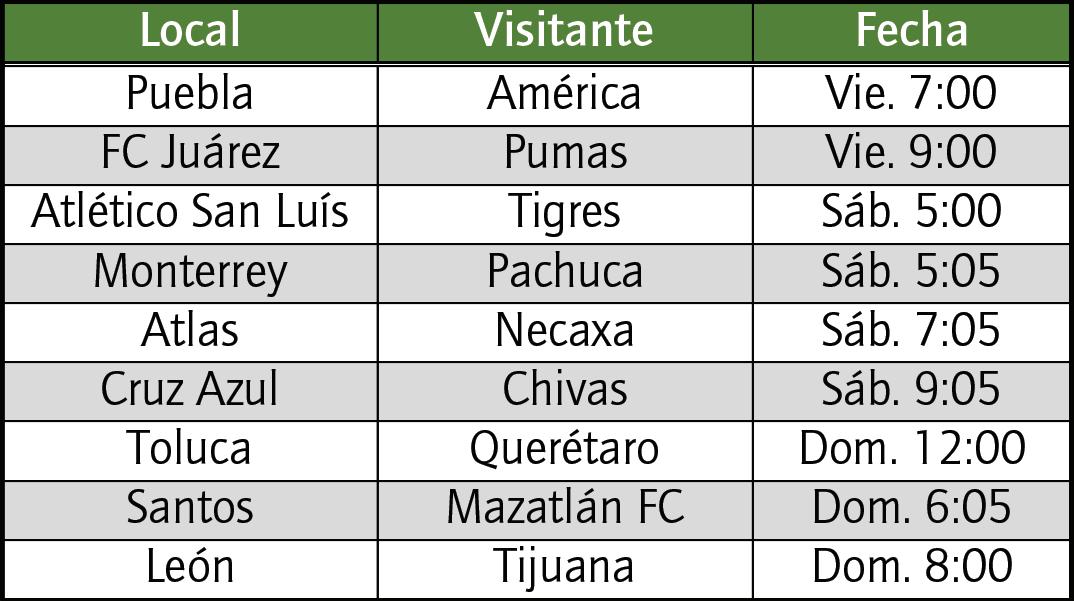
Task: Click the Tijuana visitor cell
Action: tap(565, 569)
